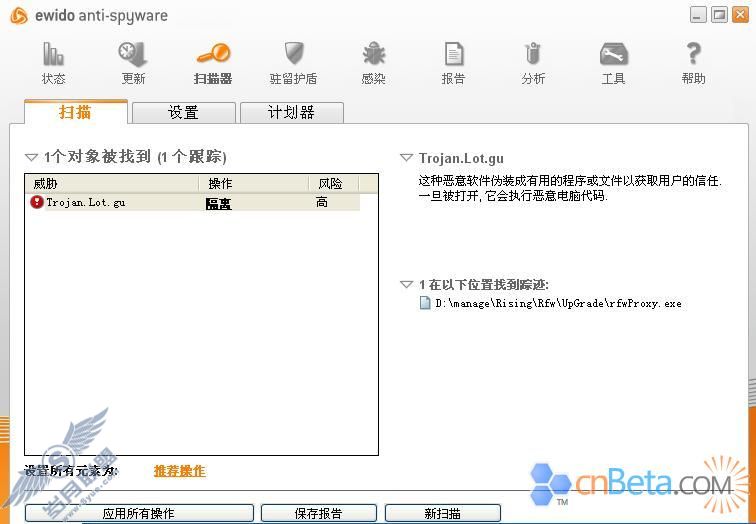Maximize the ewido anti-spyware window
Screen dimensions: 756x524
(719, 15)
